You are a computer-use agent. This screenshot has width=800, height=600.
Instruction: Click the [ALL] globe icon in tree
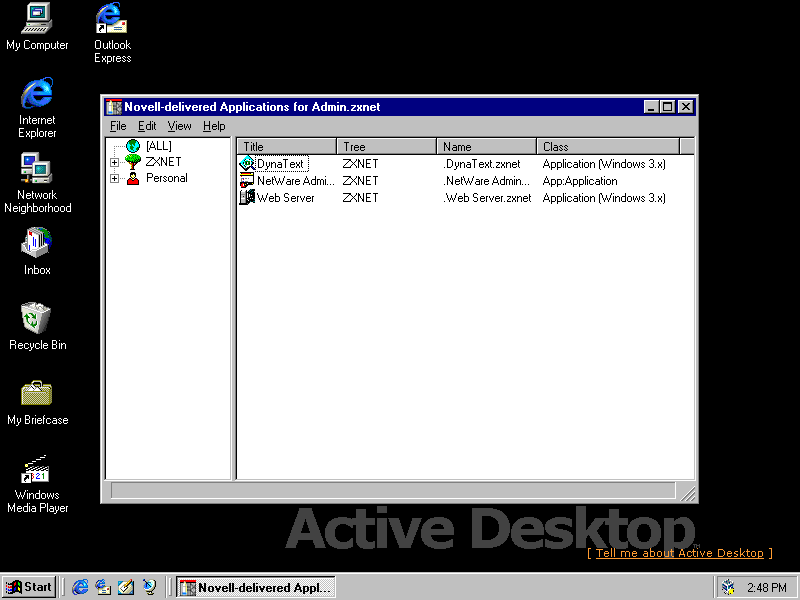tap(133, 146)
